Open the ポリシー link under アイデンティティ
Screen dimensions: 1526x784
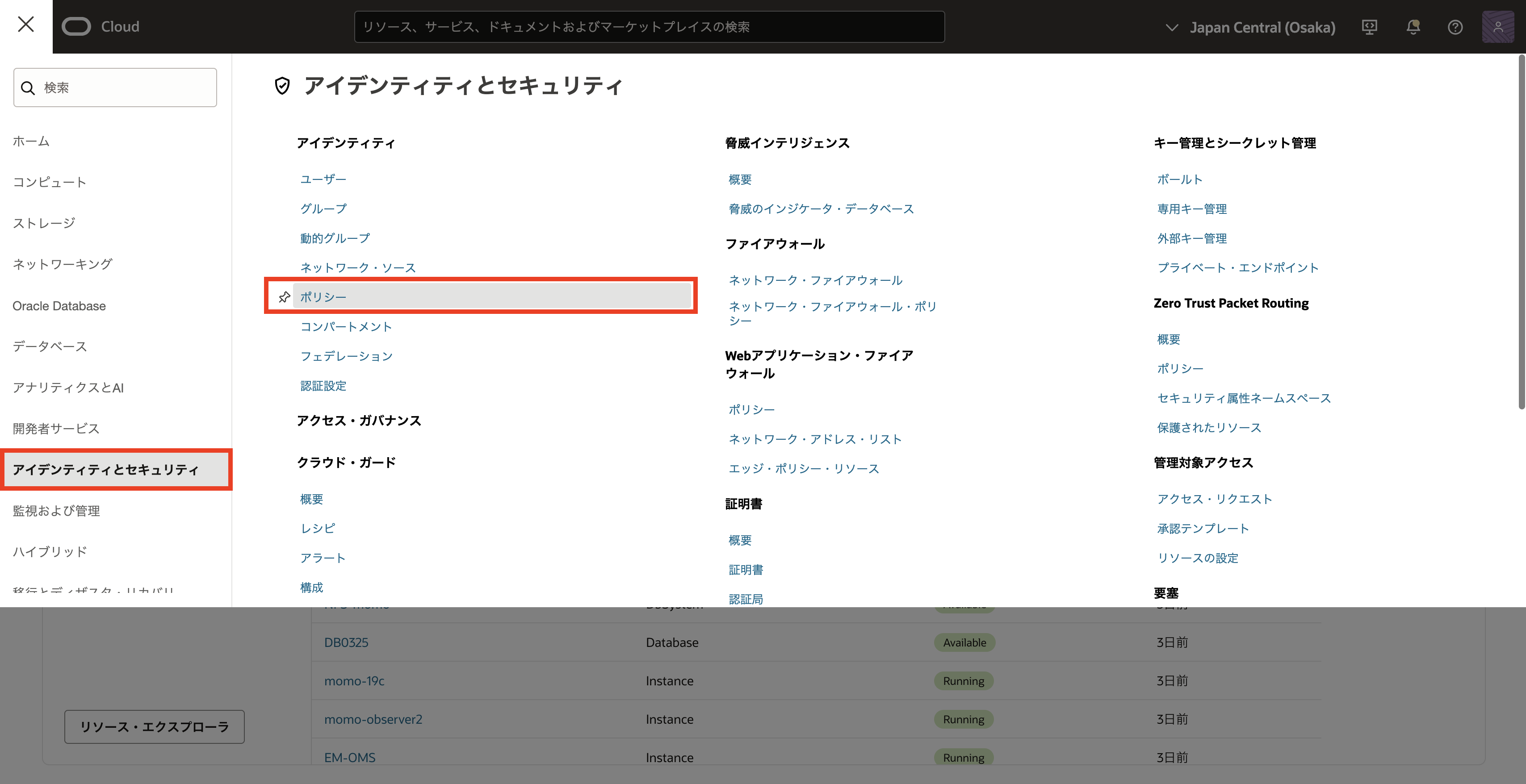tap(323, 296)
